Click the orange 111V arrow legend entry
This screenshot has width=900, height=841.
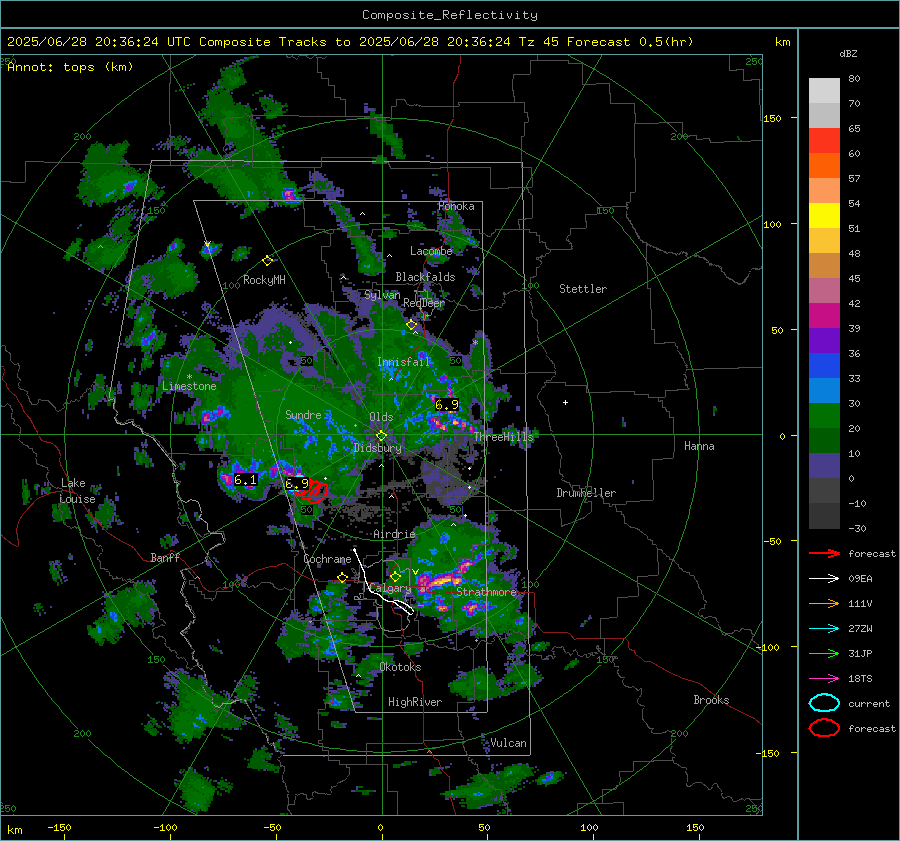(x=824, y=603)
